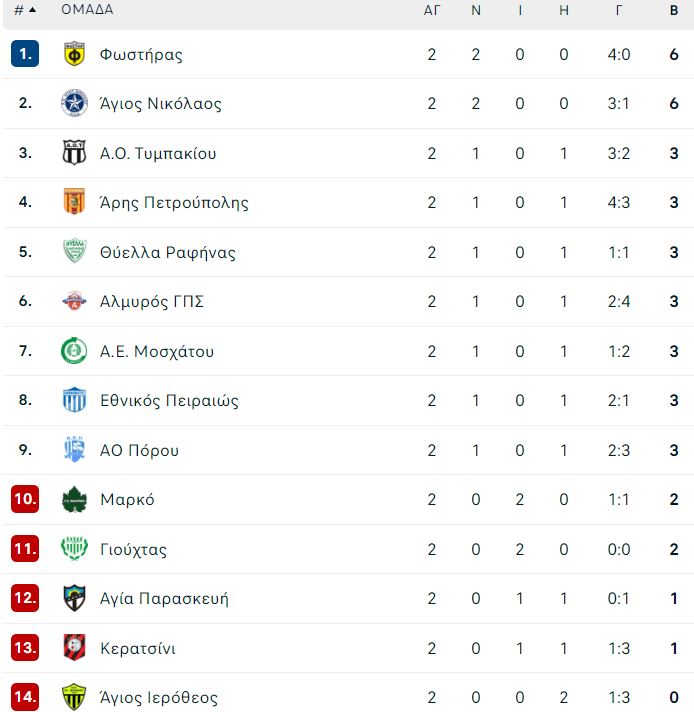Click the Αλμυρός ΓΠΣ club logo
The width and height of the screenshot is (694, 712).
pos(74,301)
